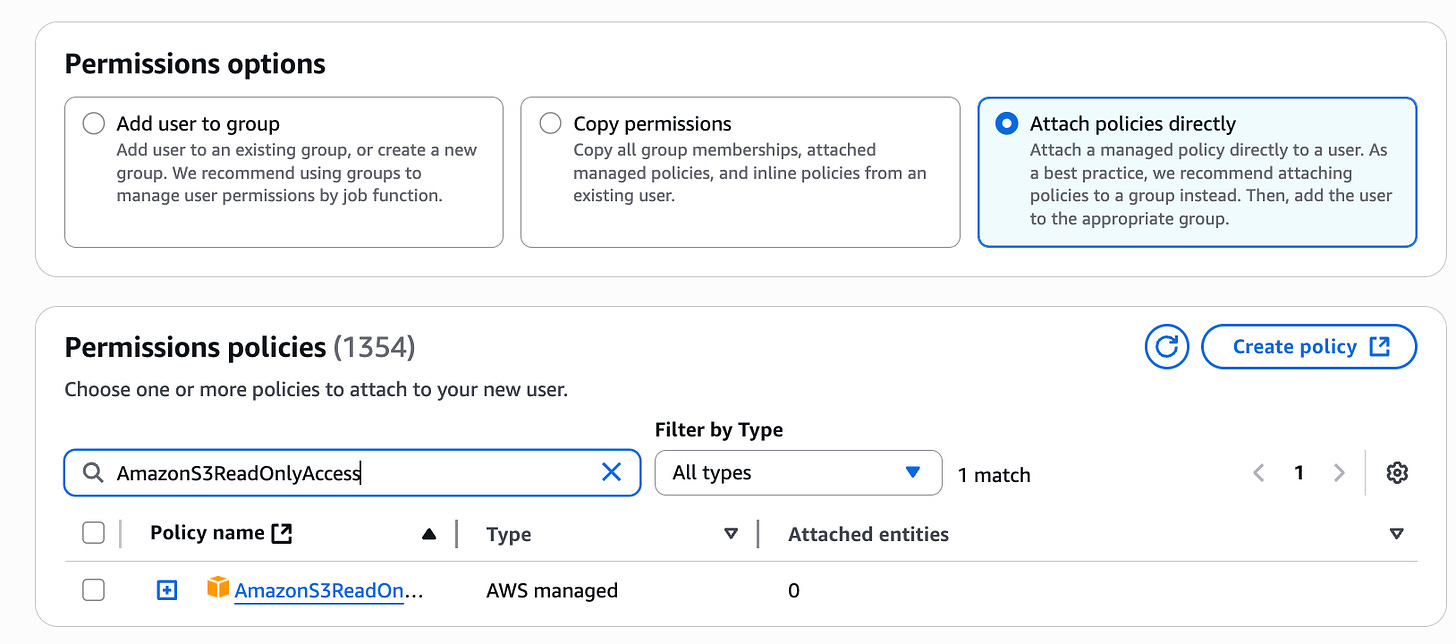Open the AmazonS3ReadOnlyAccess policy link
This screenshot has width=1456, height=644.
tap(320, 590)
